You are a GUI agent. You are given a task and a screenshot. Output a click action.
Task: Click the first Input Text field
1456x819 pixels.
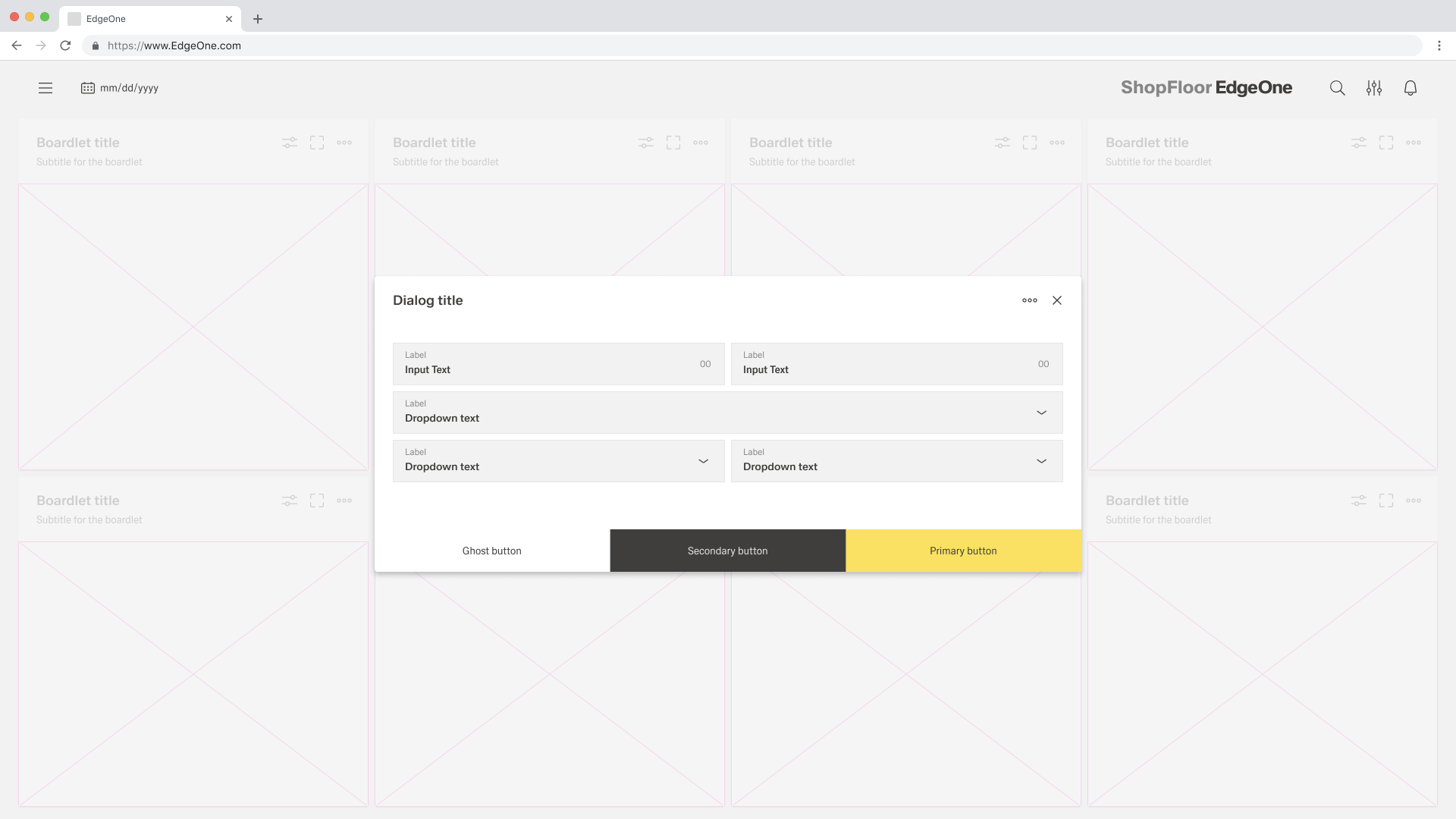click(557, 364)
